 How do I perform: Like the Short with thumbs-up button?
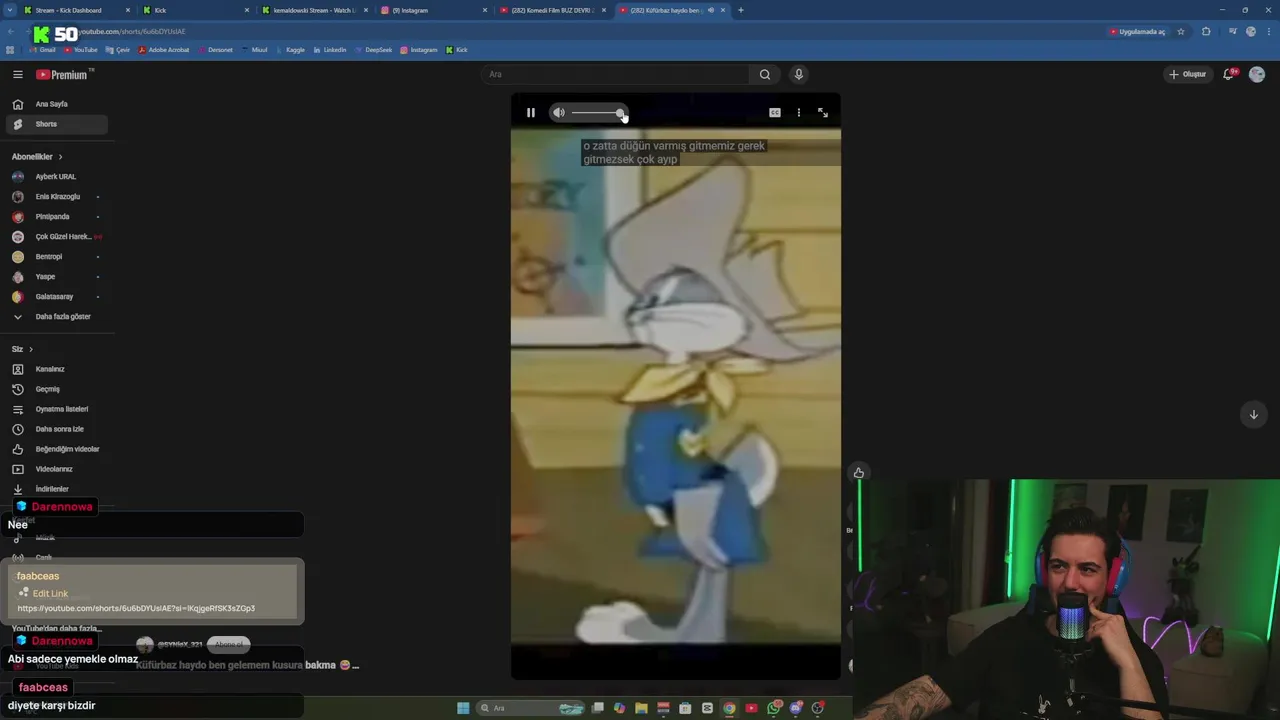tap(859, 472)
